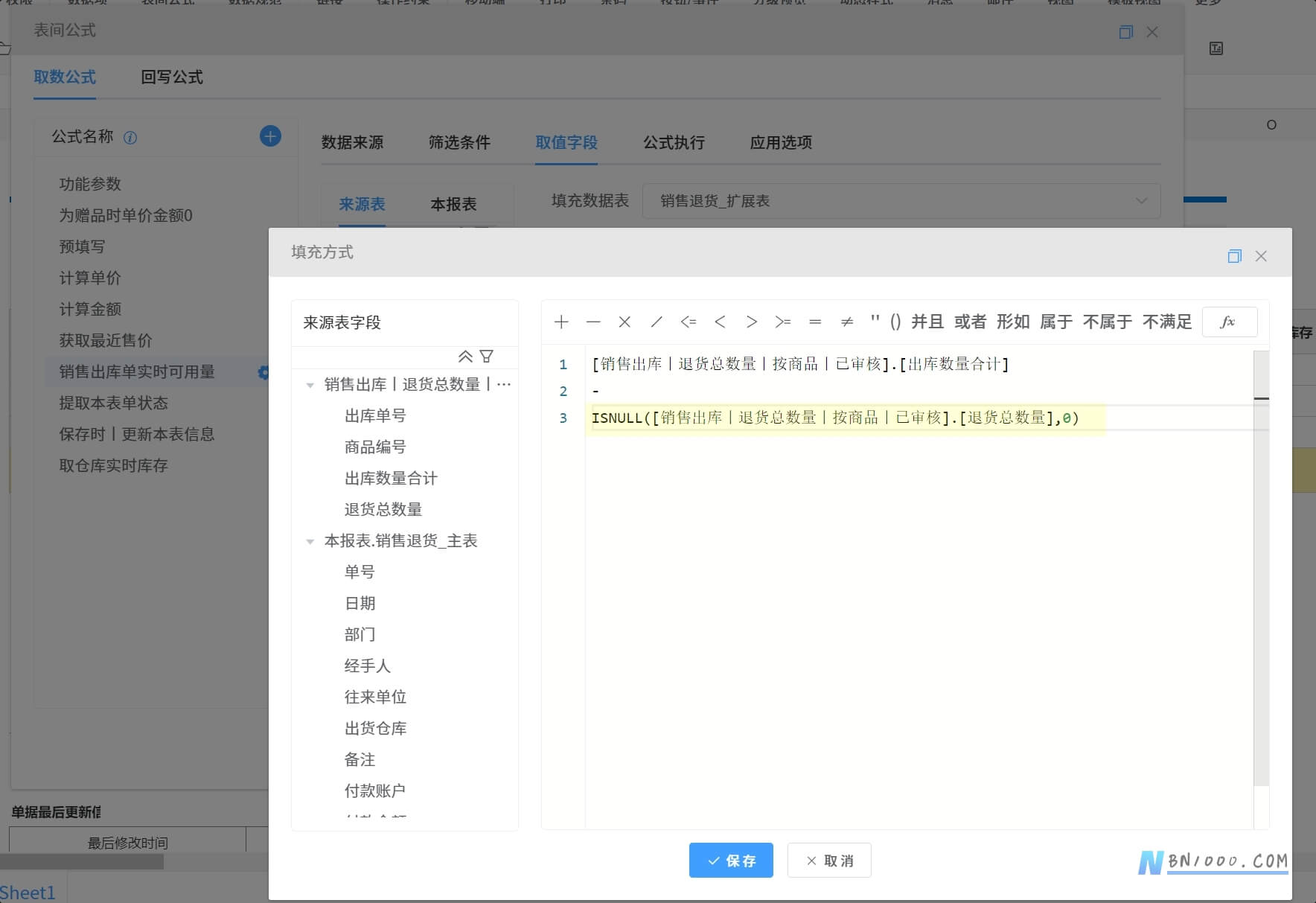Collapse the 销售出库|退货总数量 tree node
The width and height of the screenshot is (1316, 903).
click(x=310, y=385)
